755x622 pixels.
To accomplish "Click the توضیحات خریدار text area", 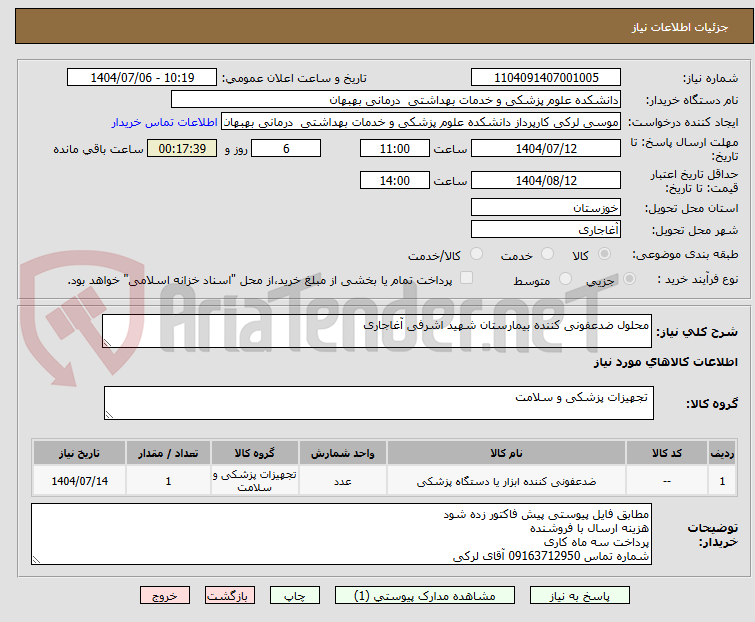I will pyautogui.click(x=341, y=534).
